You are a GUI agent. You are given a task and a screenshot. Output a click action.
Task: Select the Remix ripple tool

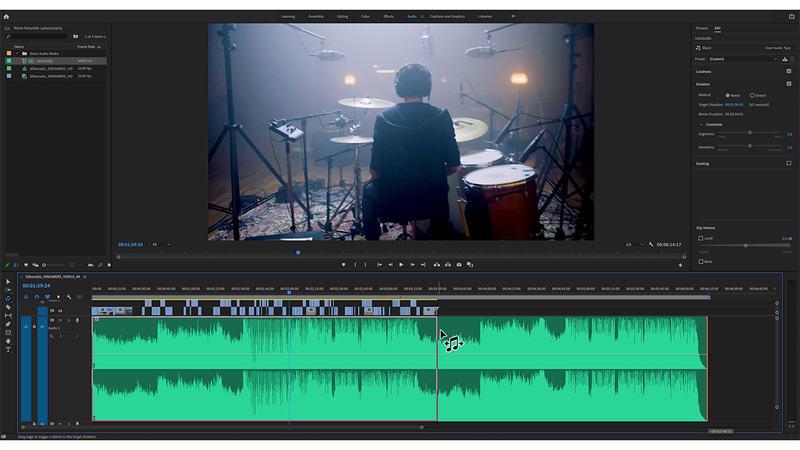[8, 298]
